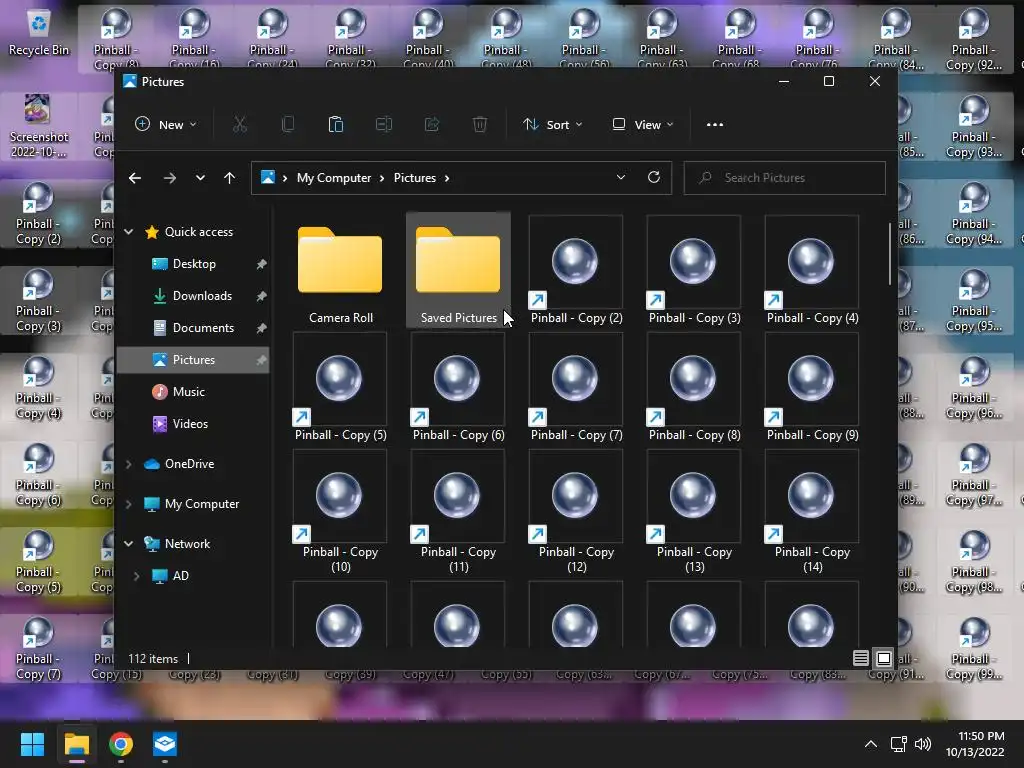Click the Share icon in toolbar

click(x=432, y=124)
